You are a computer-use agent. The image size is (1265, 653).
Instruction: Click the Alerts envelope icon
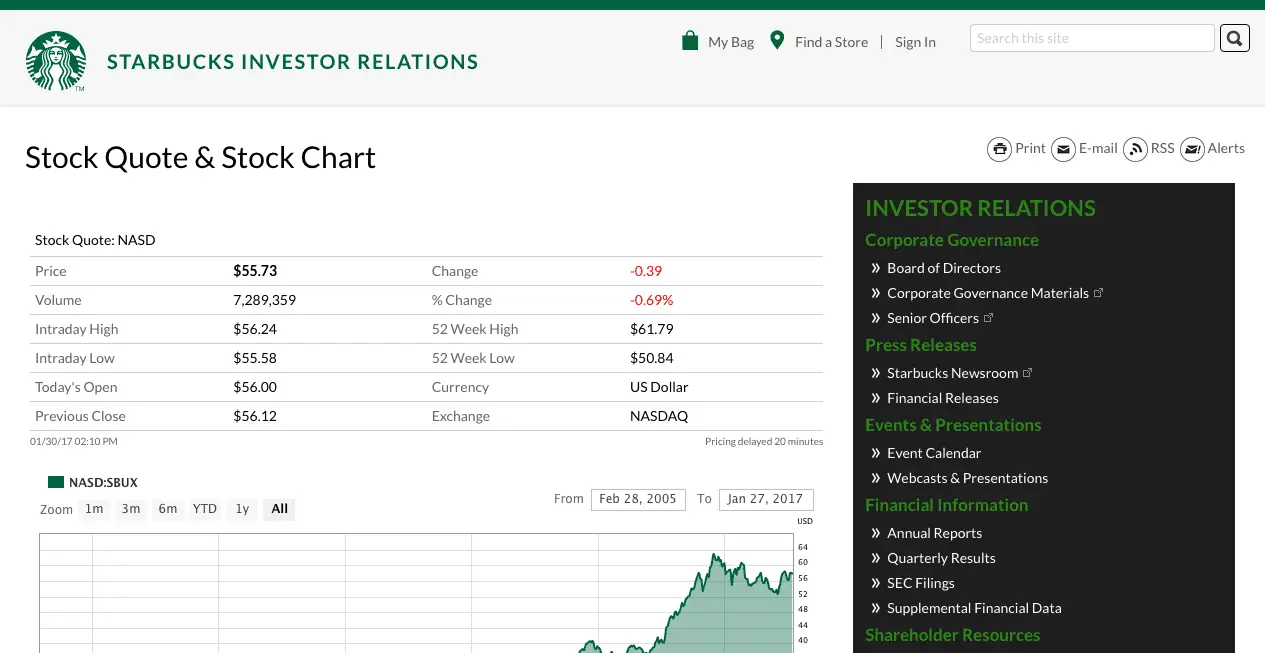1192,149
